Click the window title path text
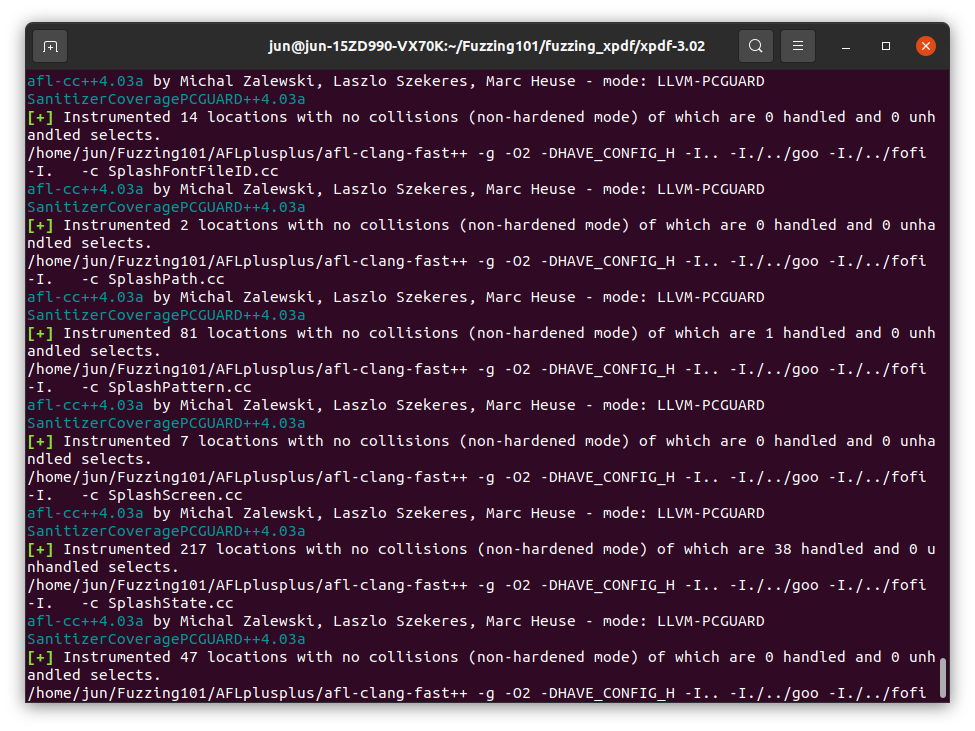Viewport: 975px width, 731px height. (487, 46)
